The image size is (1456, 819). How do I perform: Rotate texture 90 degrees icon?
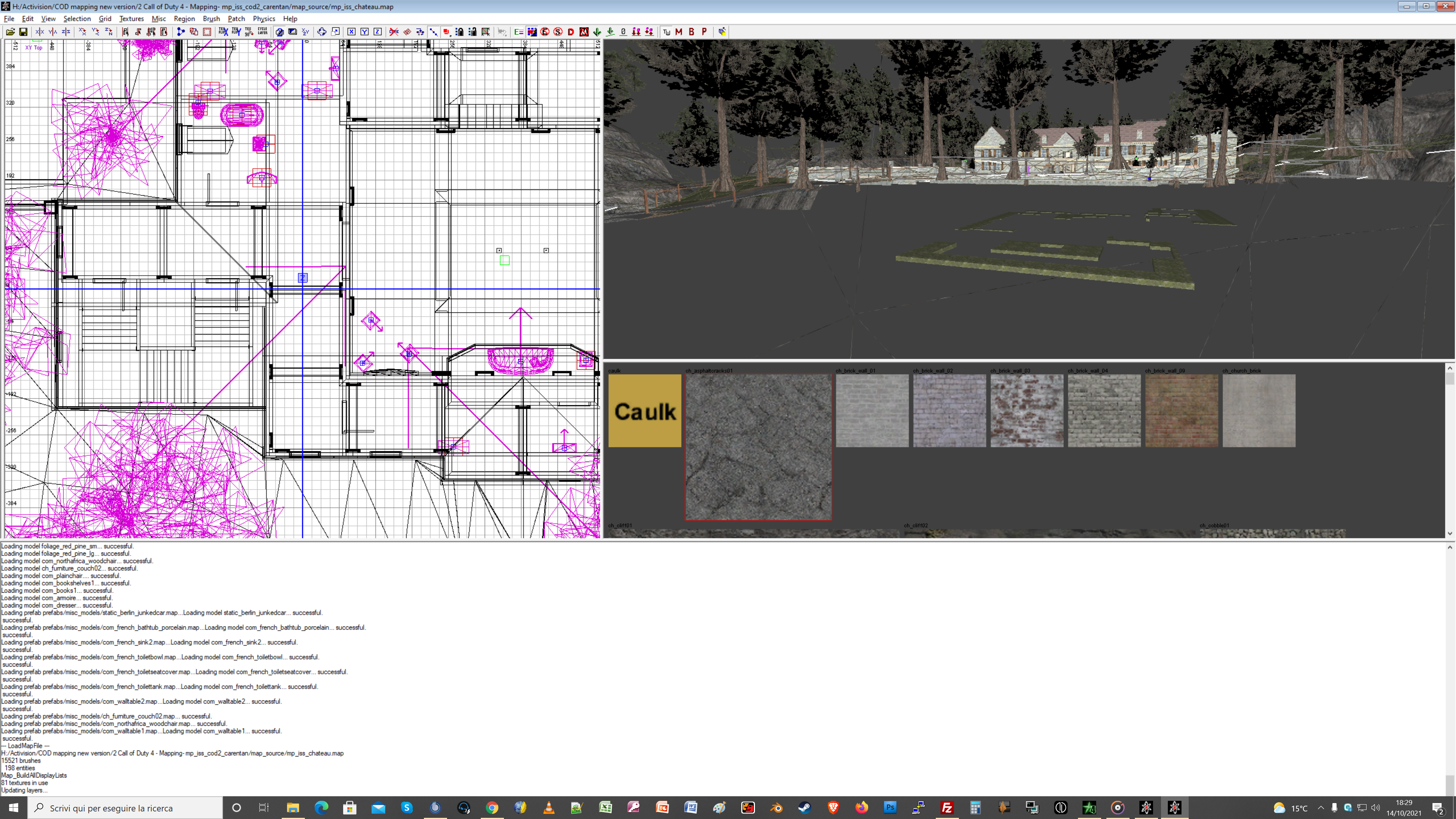[x=249, y=31]
